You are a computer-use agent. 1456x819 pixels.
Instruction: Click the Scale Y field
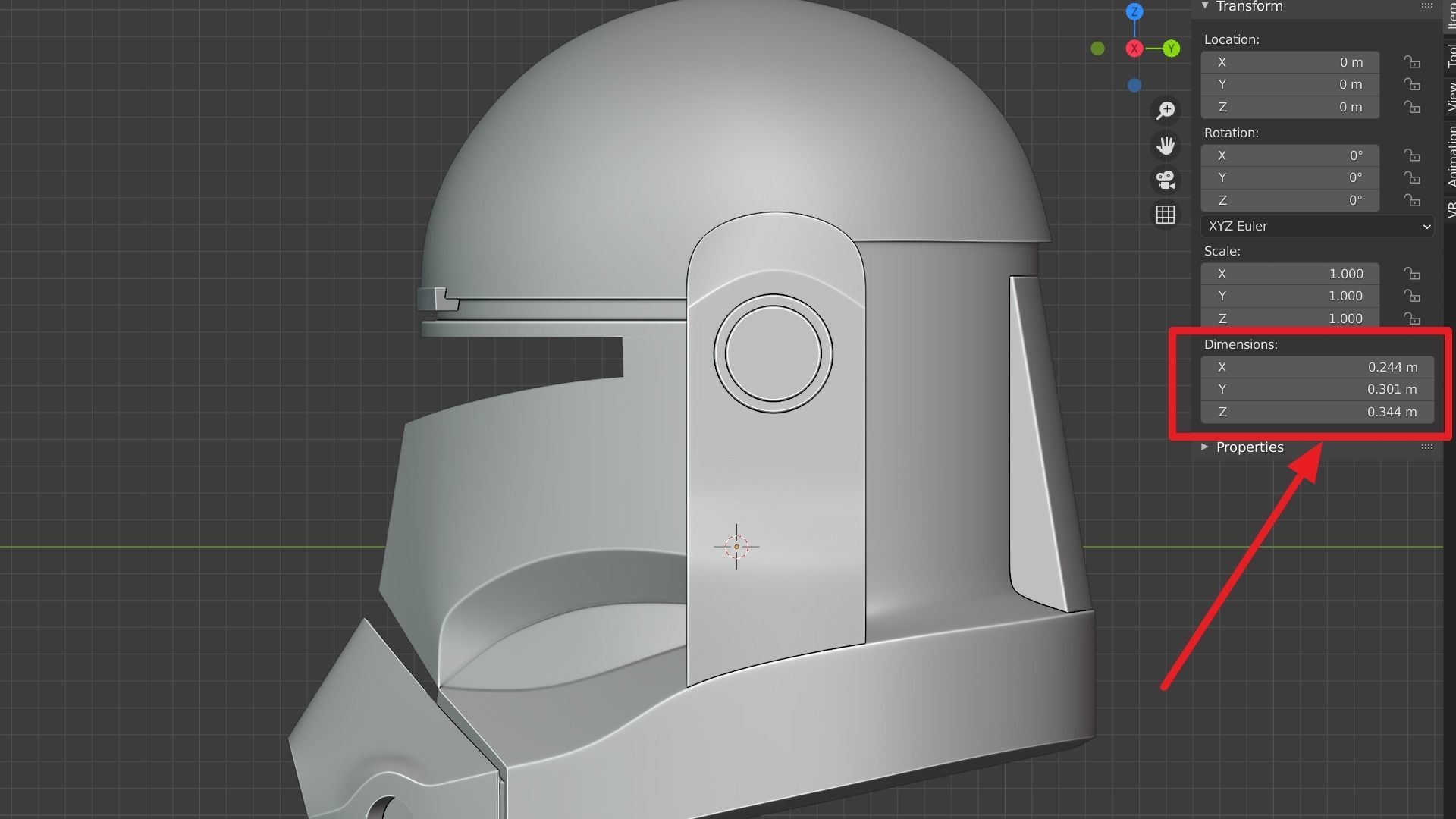(1290, 296)
